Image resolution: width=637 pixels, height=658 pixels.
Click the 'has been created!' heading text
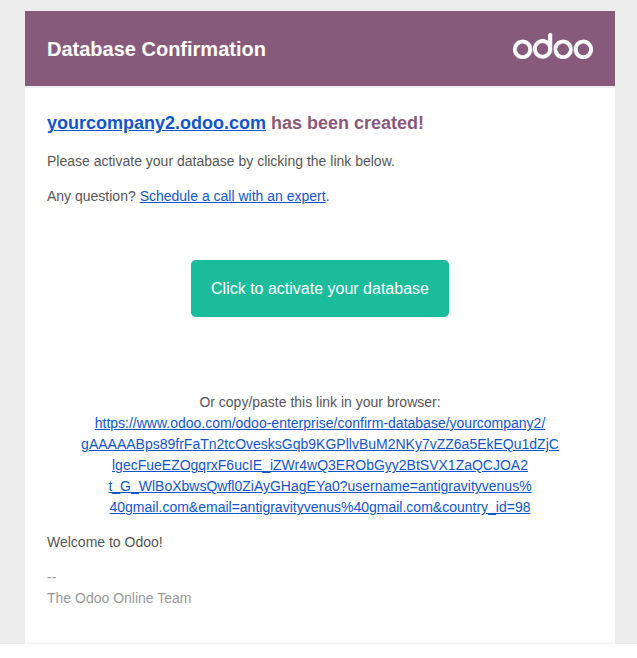(x=347, y=123)
